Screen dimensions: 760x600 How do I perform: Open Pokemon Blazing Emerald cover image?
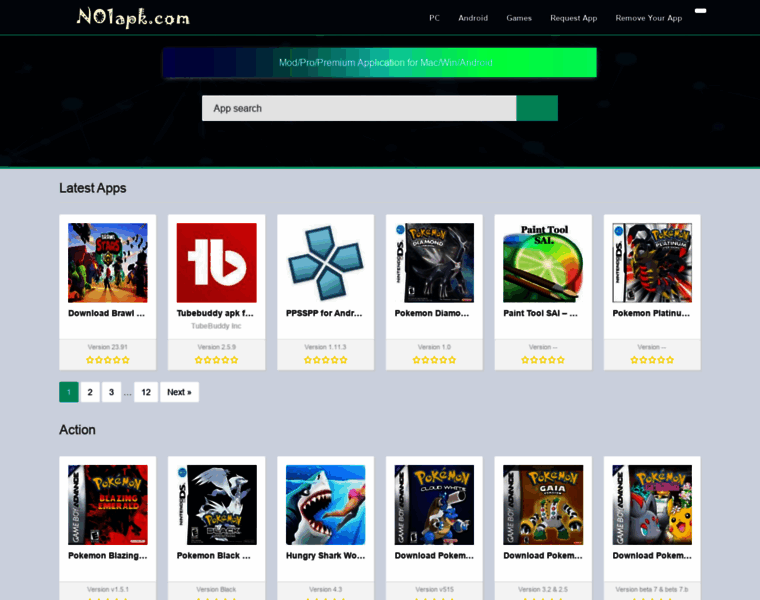108,505
